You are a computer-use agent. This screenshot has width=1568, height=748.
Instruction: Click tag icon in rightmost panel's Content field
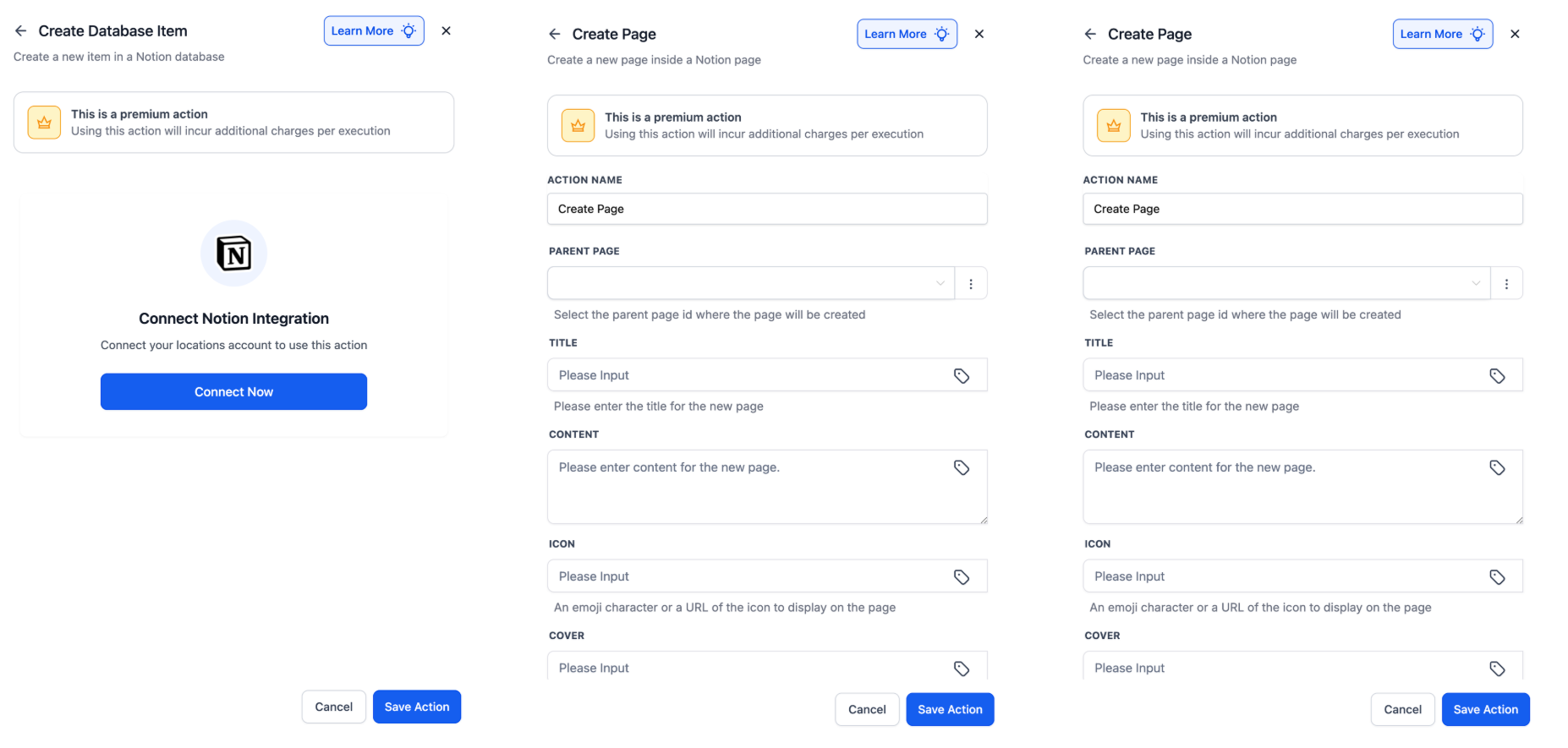point(1496,468)
